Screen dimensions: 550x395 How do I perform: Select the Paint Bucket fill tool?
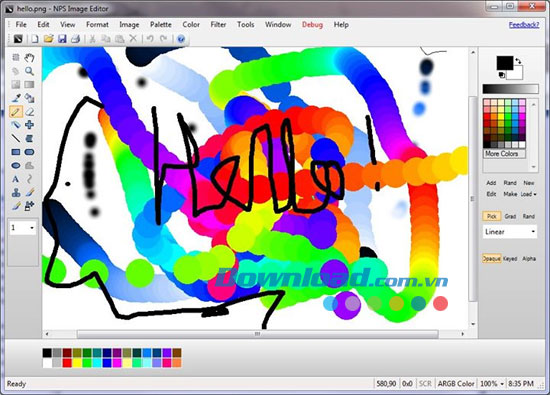pyautogui.click(x=29, y=98)
